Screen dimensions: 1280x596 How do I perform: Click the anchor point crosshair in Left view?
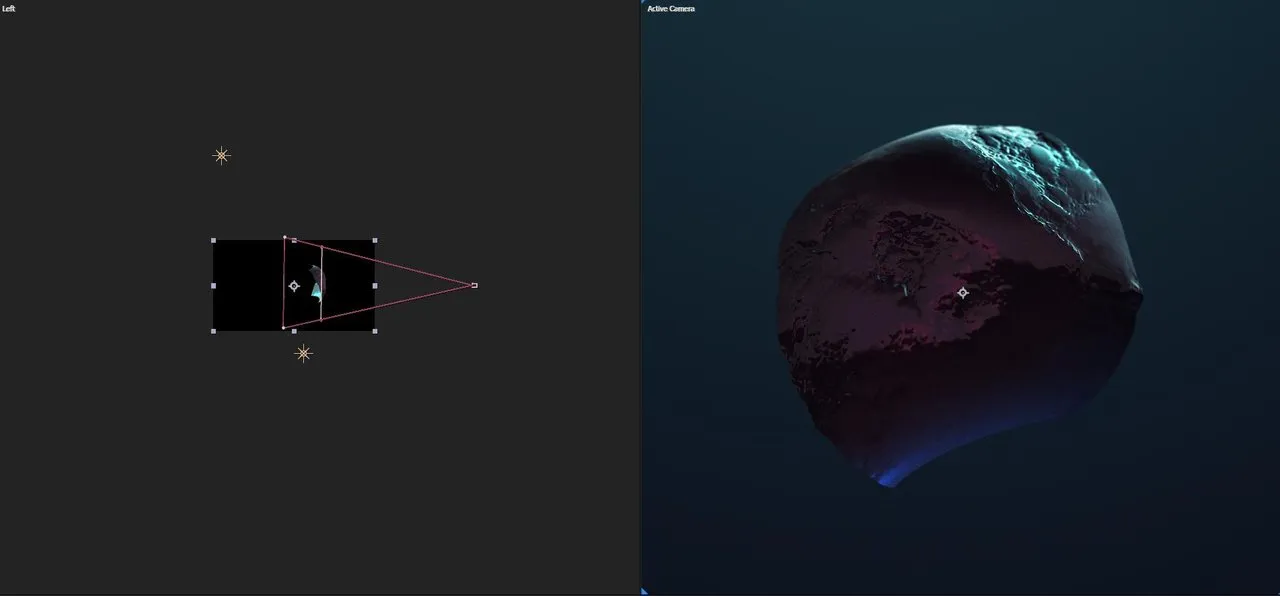(294, 286)
